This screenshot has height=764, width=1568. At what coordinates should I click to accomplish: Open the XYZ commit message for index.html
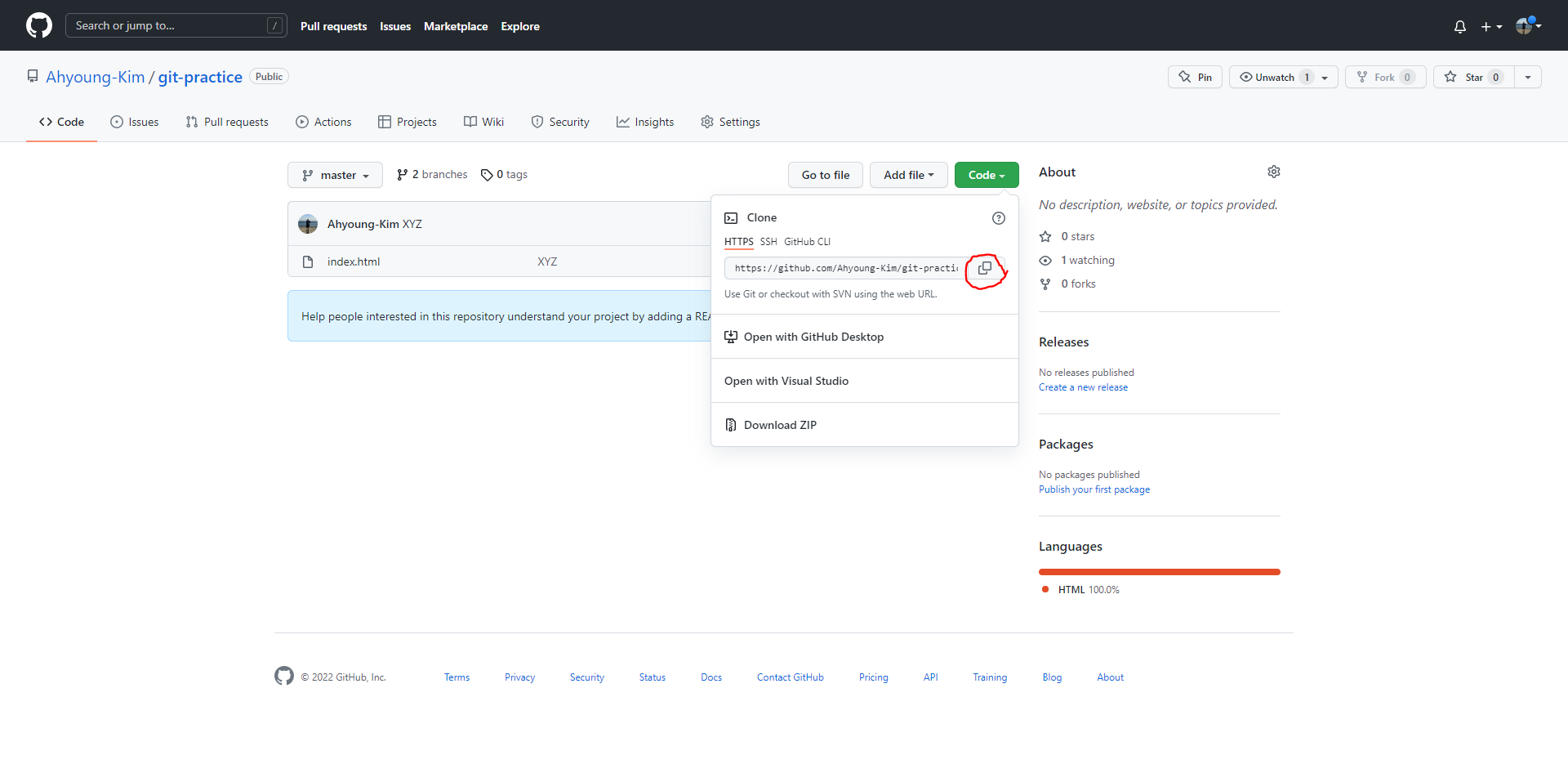tap(547, 261)
